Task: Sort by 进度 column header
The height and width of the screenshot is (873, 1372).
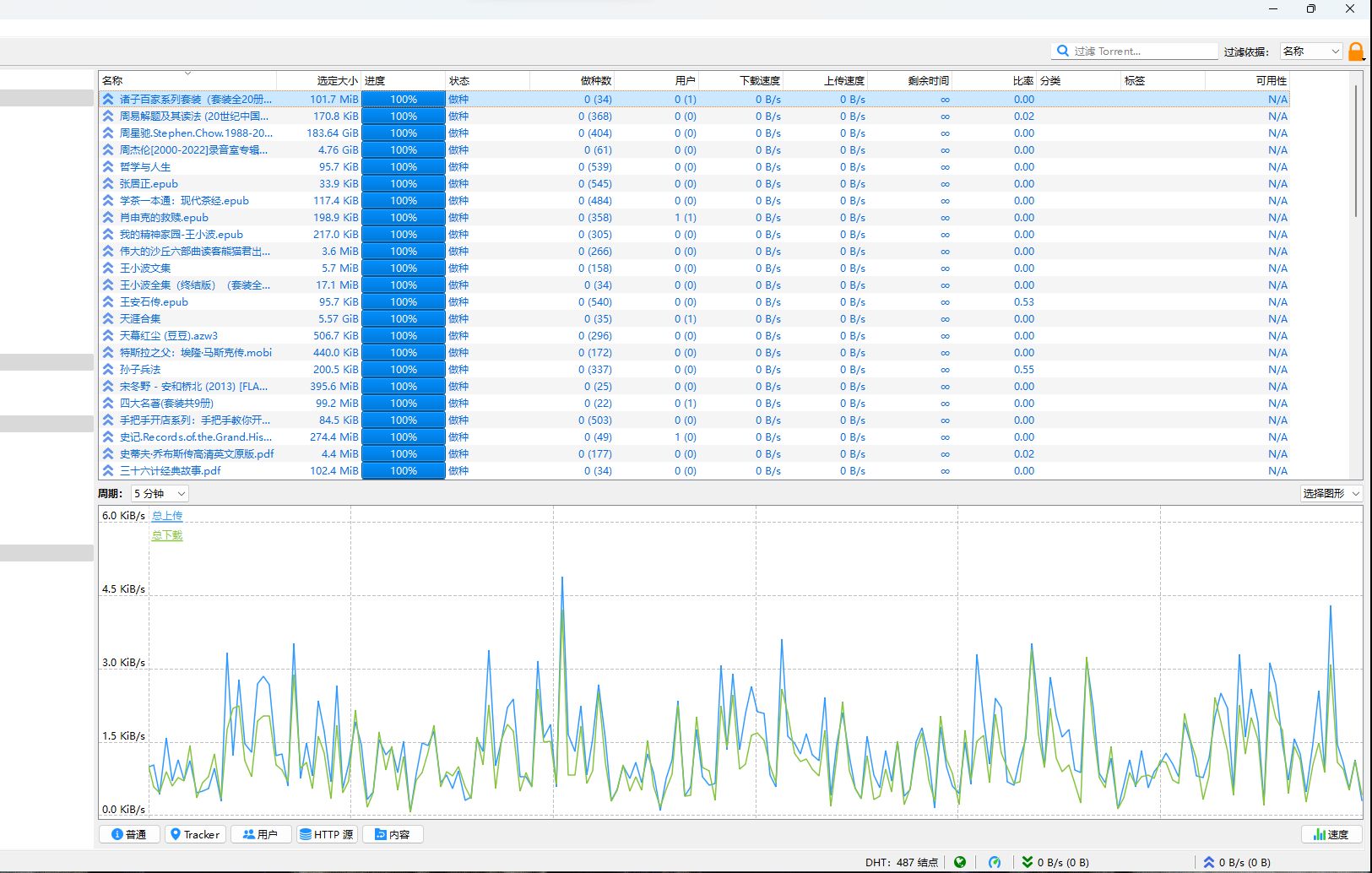Action: click(x=404, y=80)
